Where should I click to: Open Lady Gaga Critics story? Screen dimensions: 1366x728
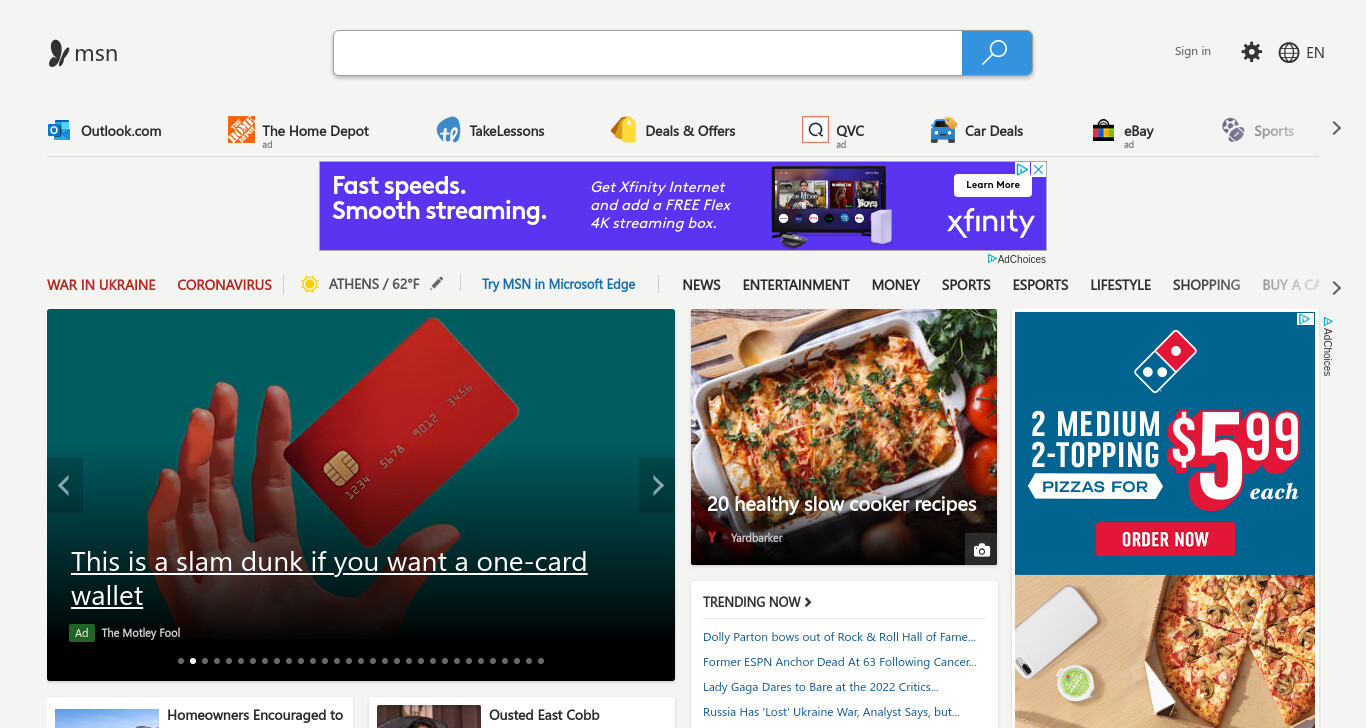point(820,687)
